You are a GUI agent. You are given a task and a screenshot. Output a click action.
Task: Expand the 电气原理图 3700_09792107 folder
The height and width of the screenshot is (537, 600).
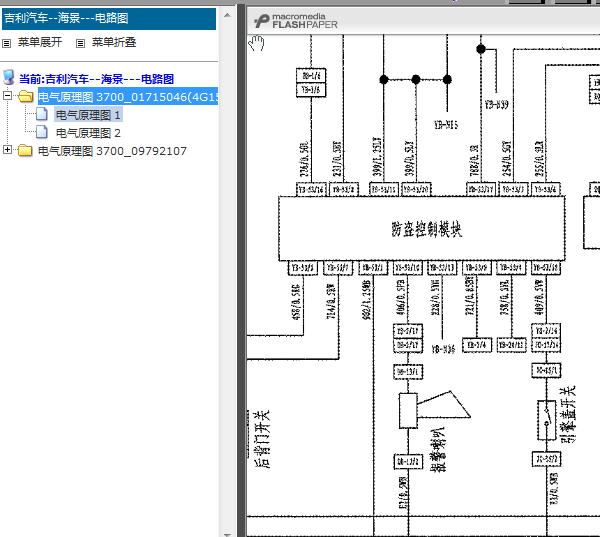point(7,150)
